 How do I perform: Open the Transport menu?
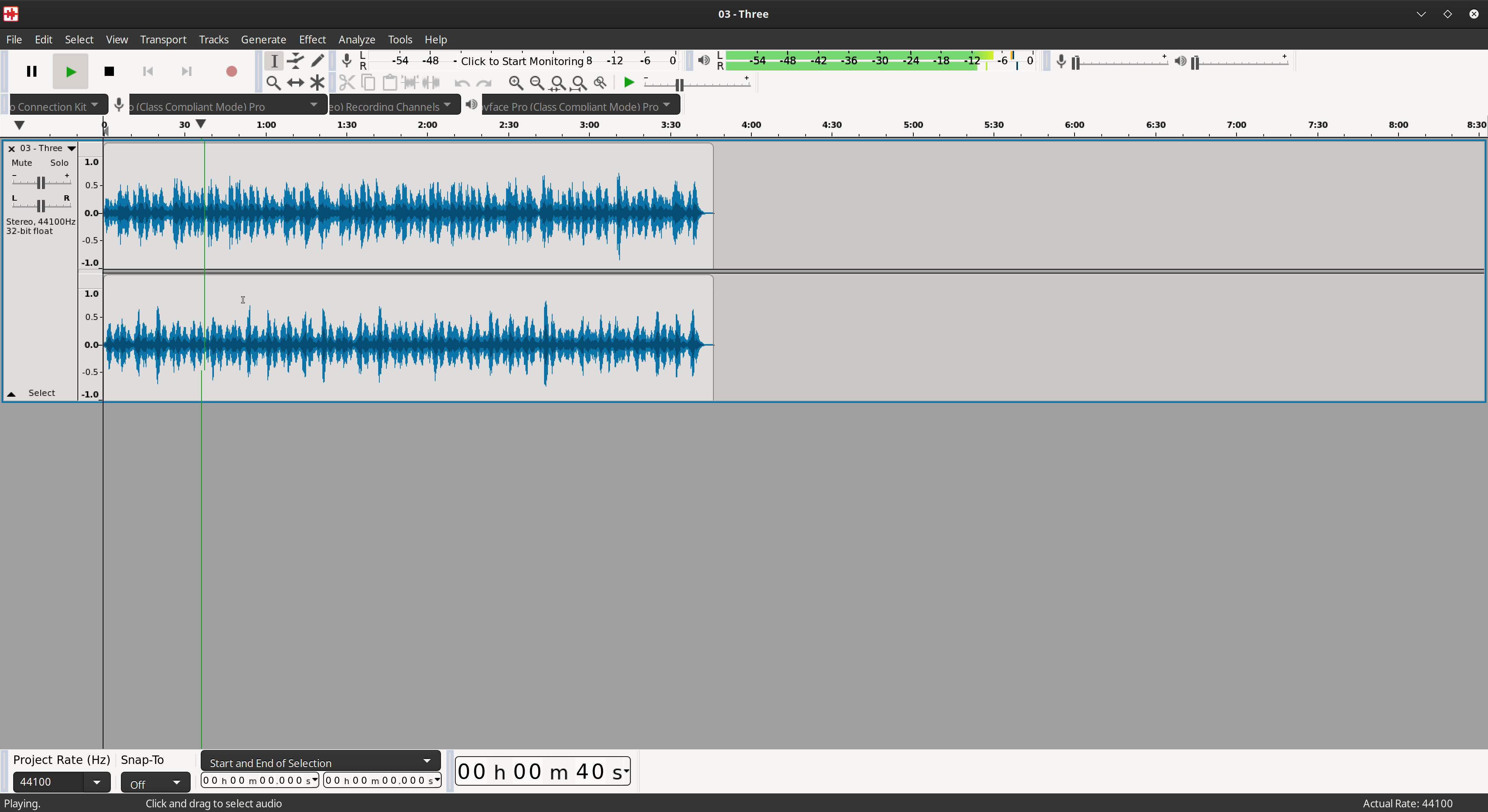pyautogui.click(x=163, y=39)
